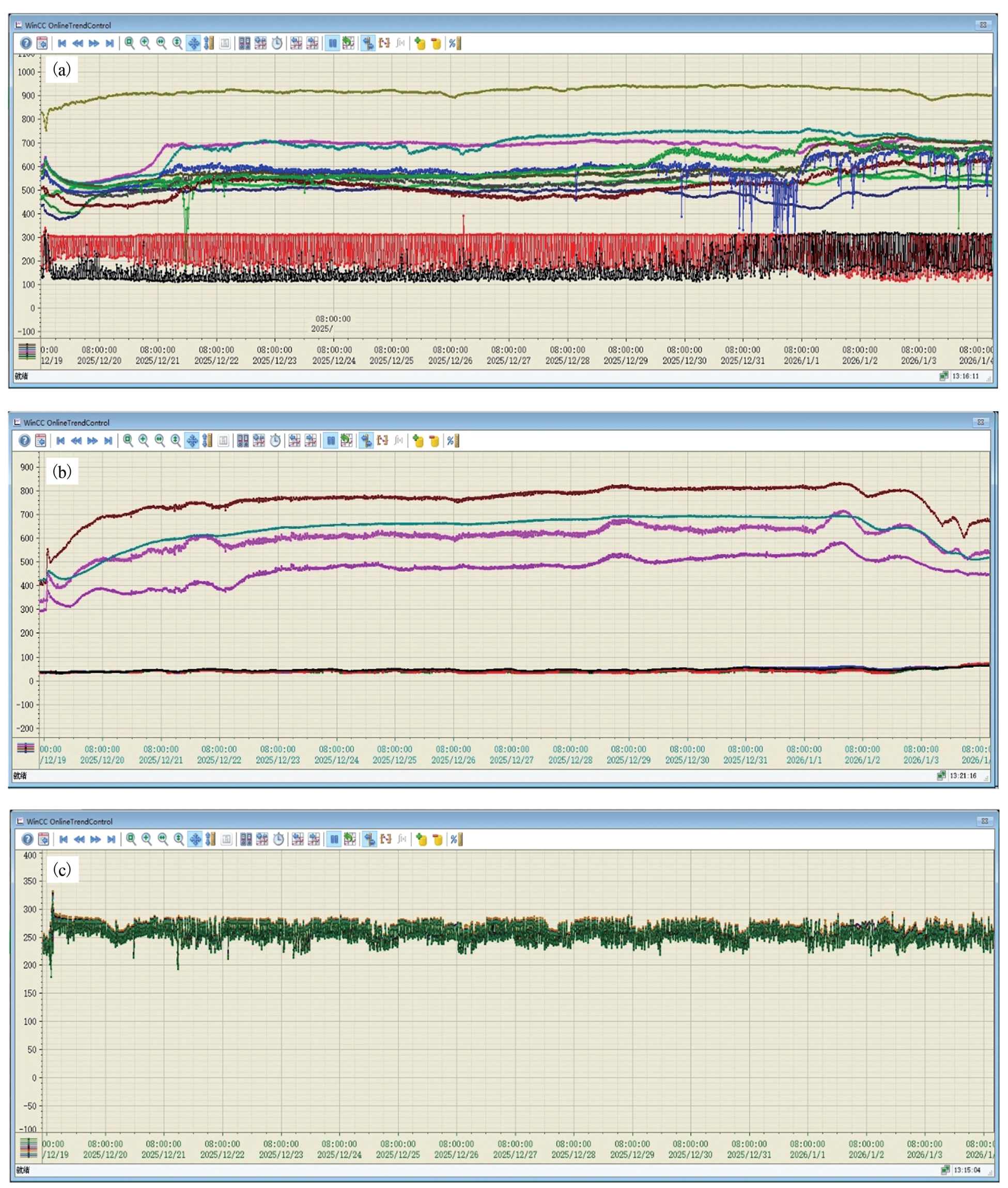This screenshot has width=1008, height=1188.
Task: Click connection status icon beside 13:21:16
Action: pyautogui.click(x=942, y=776)
